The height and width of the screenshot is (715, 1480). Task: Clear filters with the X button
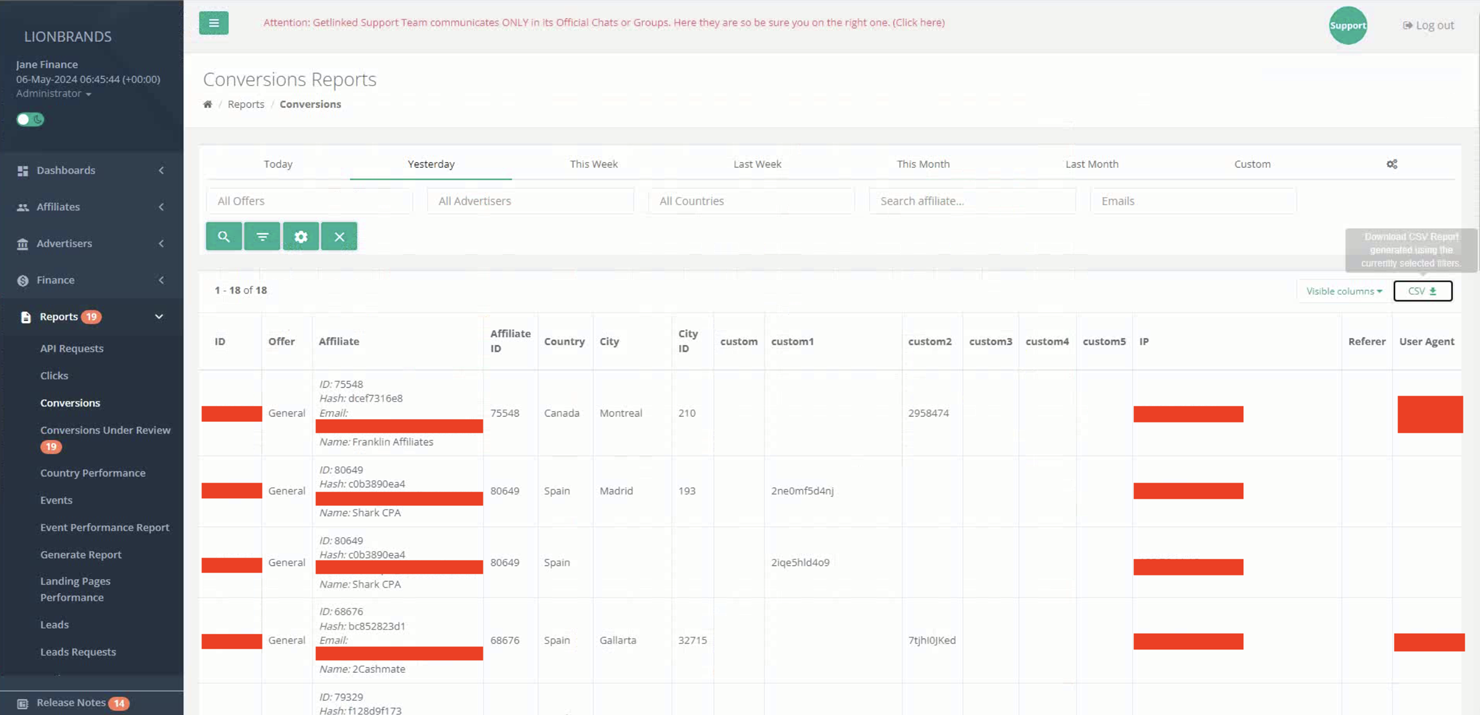tap(339, 237)
